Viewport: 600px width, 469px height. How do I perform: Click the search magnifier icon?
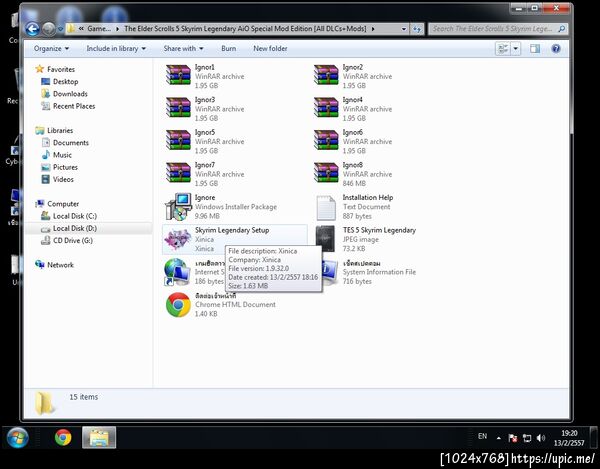[x=561, y=29]
